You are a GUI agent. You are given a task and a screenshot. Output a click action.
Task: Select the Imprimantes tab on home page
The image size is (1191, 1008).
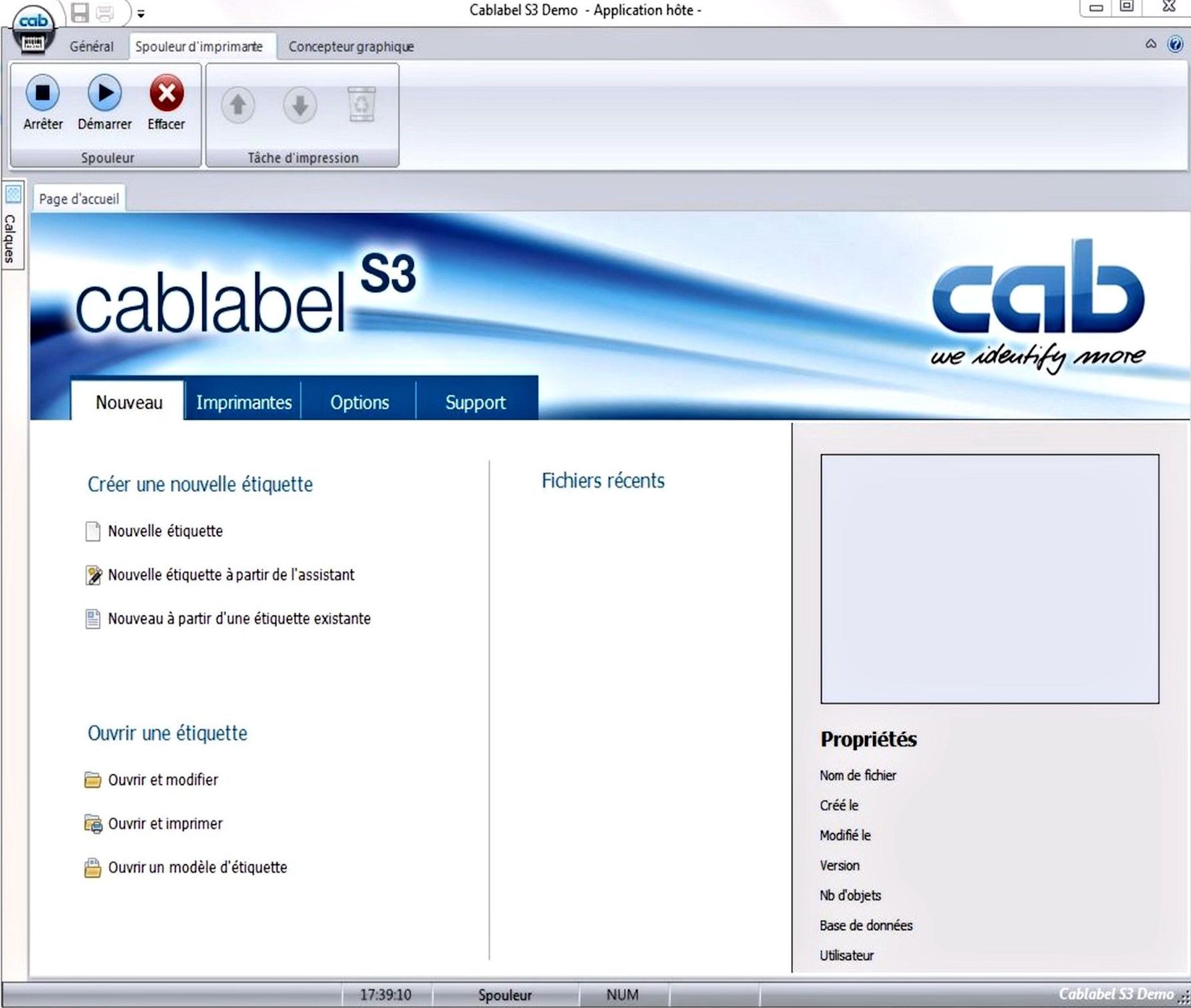(244, 403)
